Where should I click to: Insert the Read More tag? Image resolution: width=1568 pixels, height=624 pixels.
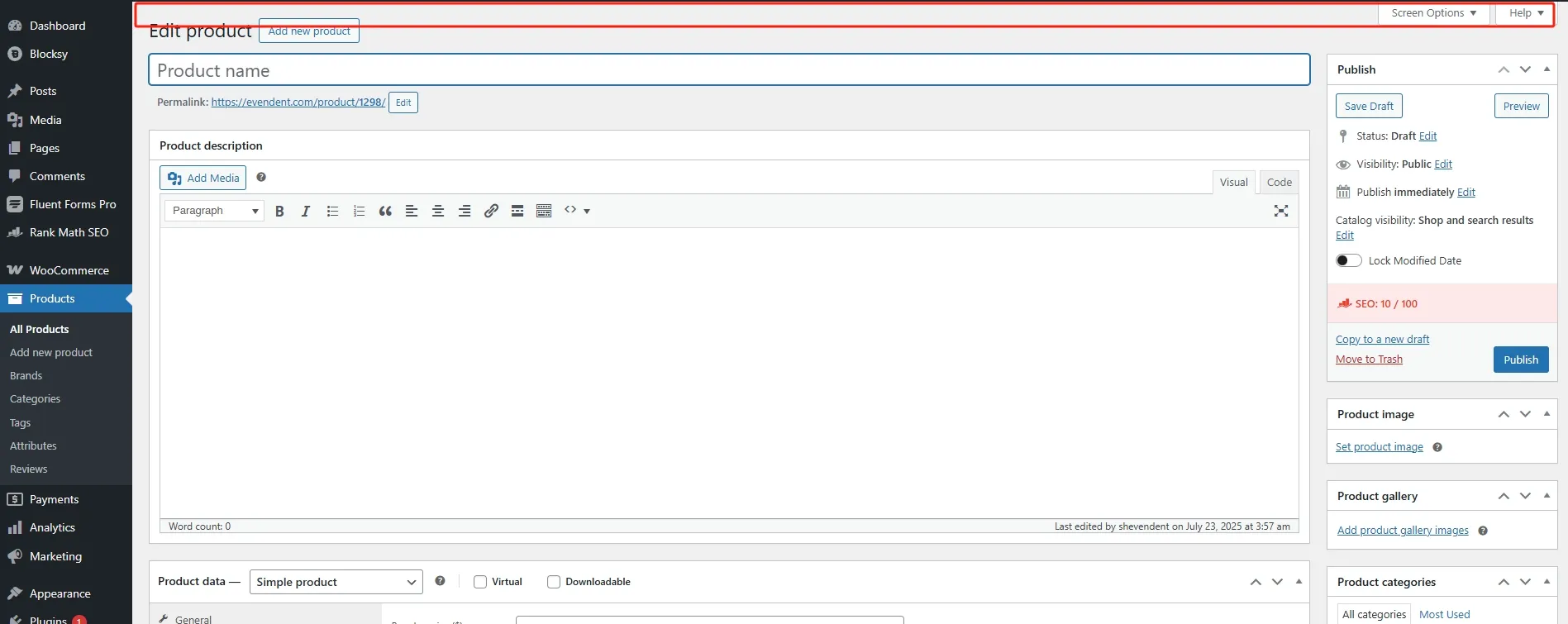click(x=517, y=211)
